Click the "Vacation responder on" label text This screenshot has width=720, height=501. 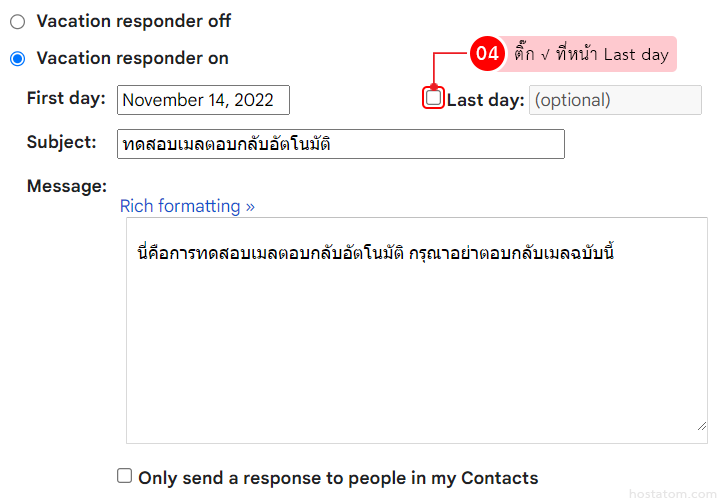(x=132, y=59)
